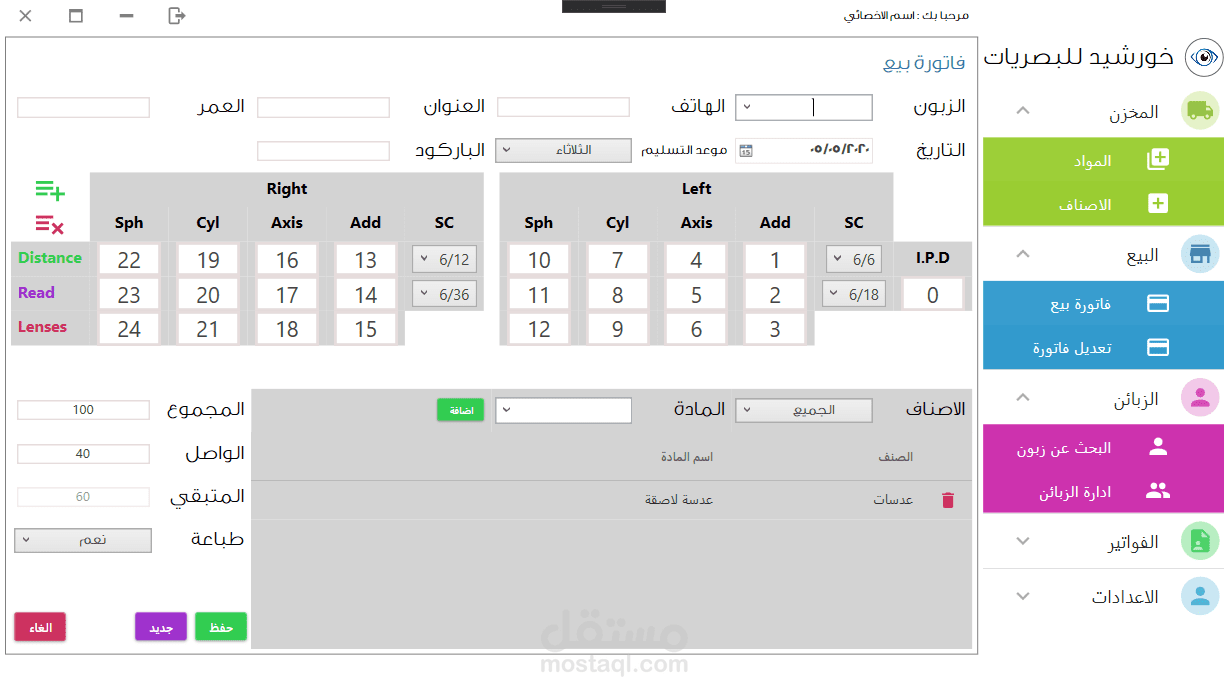This screenshot has height=691, width=1229.
Task: Click the blue settings person icon
Action: [1200, 596]
